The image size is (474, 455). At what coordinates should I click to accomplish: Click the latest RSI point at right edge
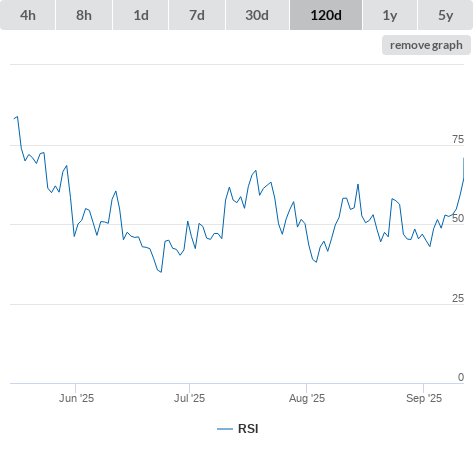point(463,159)
